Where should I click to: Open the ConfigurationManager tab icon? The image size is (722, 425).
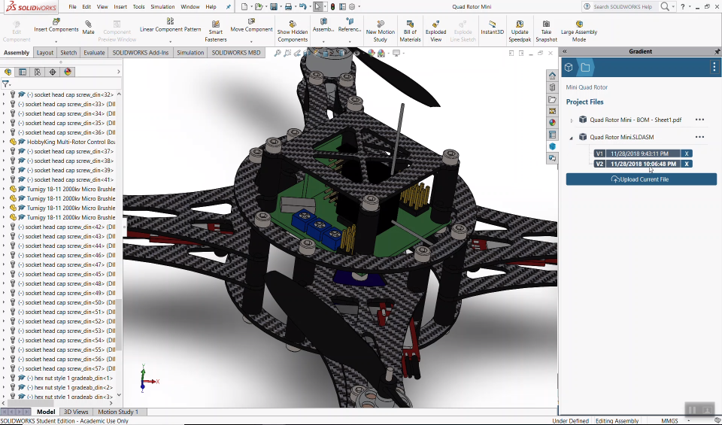(37, 72)
